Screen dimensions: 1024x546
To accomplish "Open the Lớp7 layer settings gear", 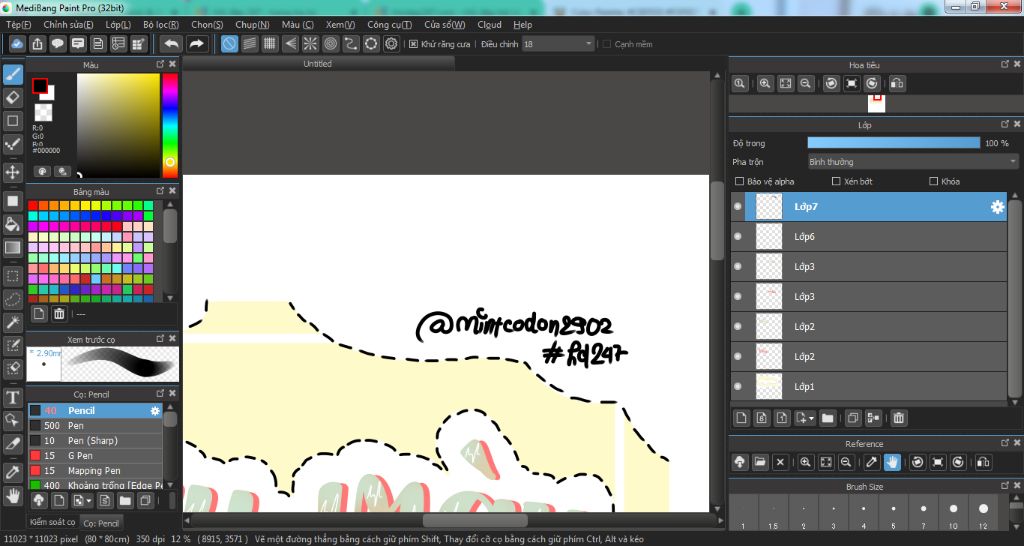I will (997, 207).
